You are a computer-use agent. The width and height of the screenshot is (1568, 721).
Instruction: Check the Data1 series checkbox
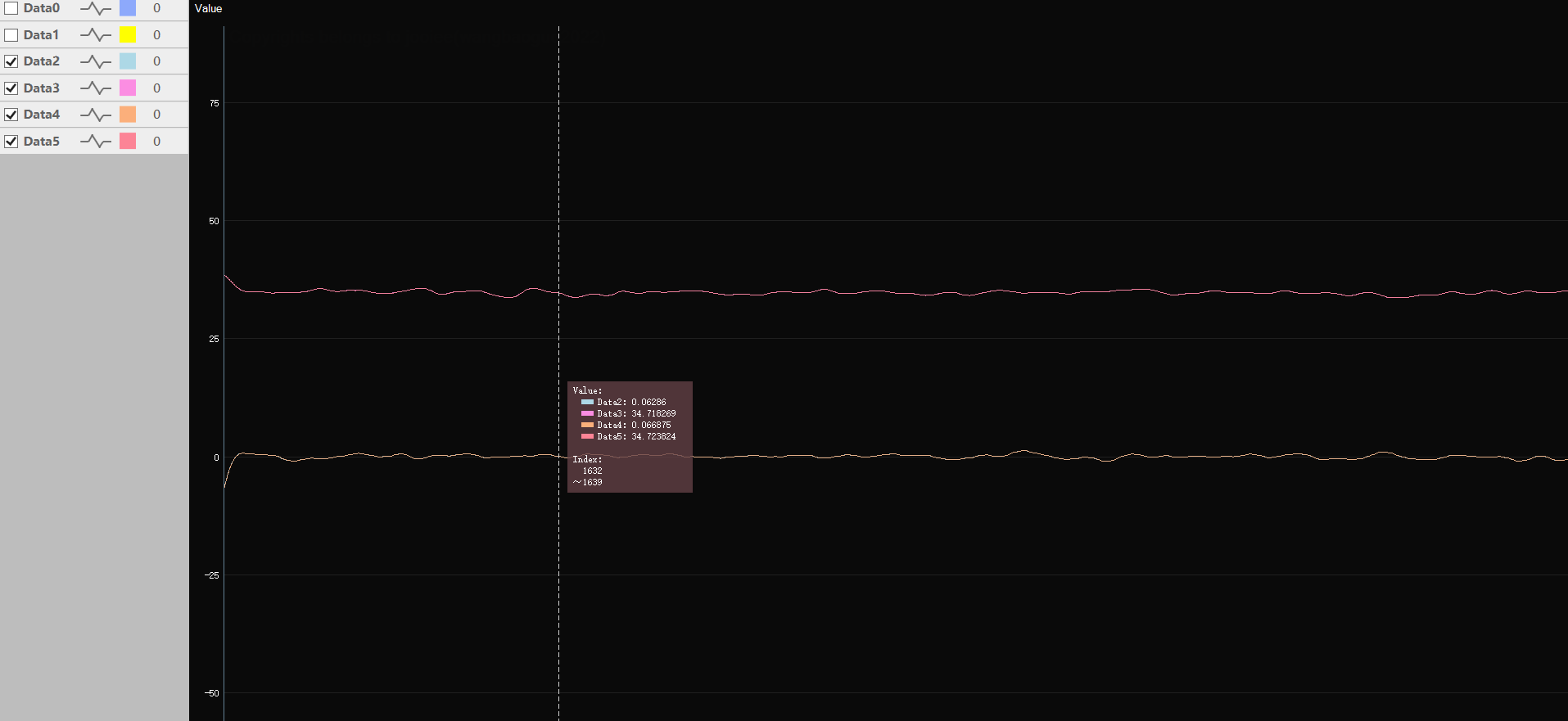click(x=11, y=35)
